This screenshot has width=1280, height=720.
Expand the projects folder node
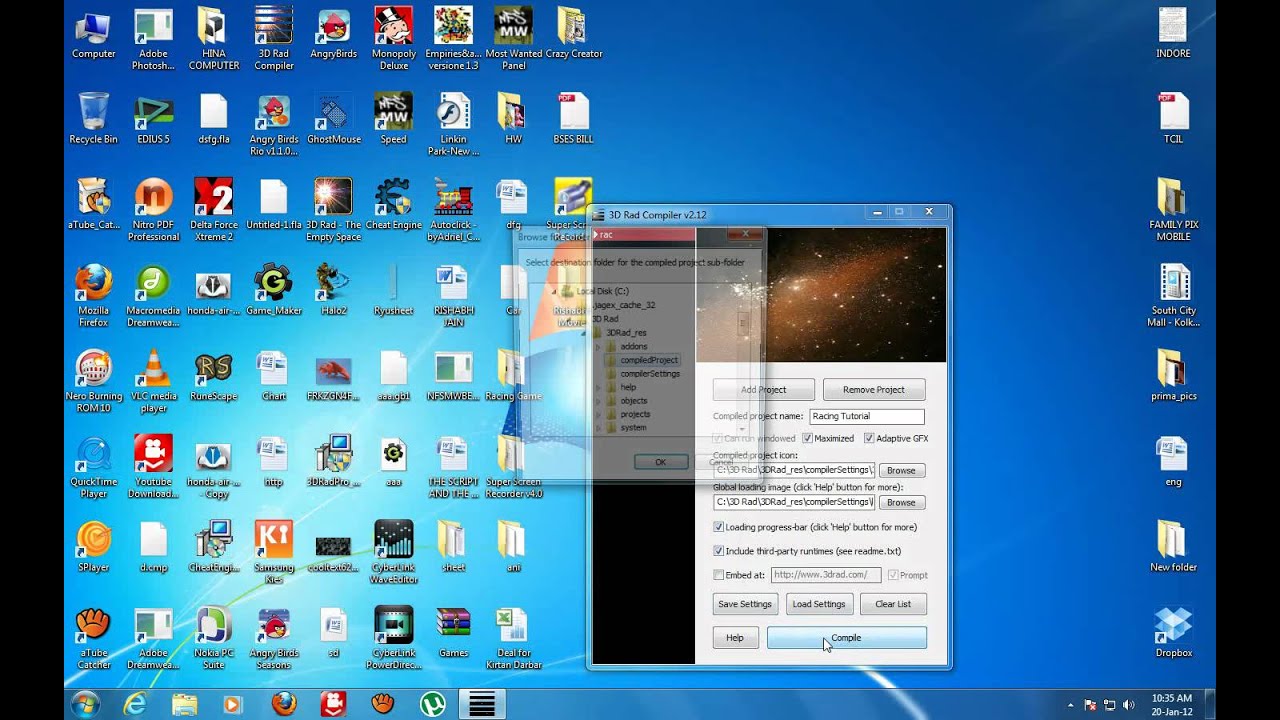point(598,414)
